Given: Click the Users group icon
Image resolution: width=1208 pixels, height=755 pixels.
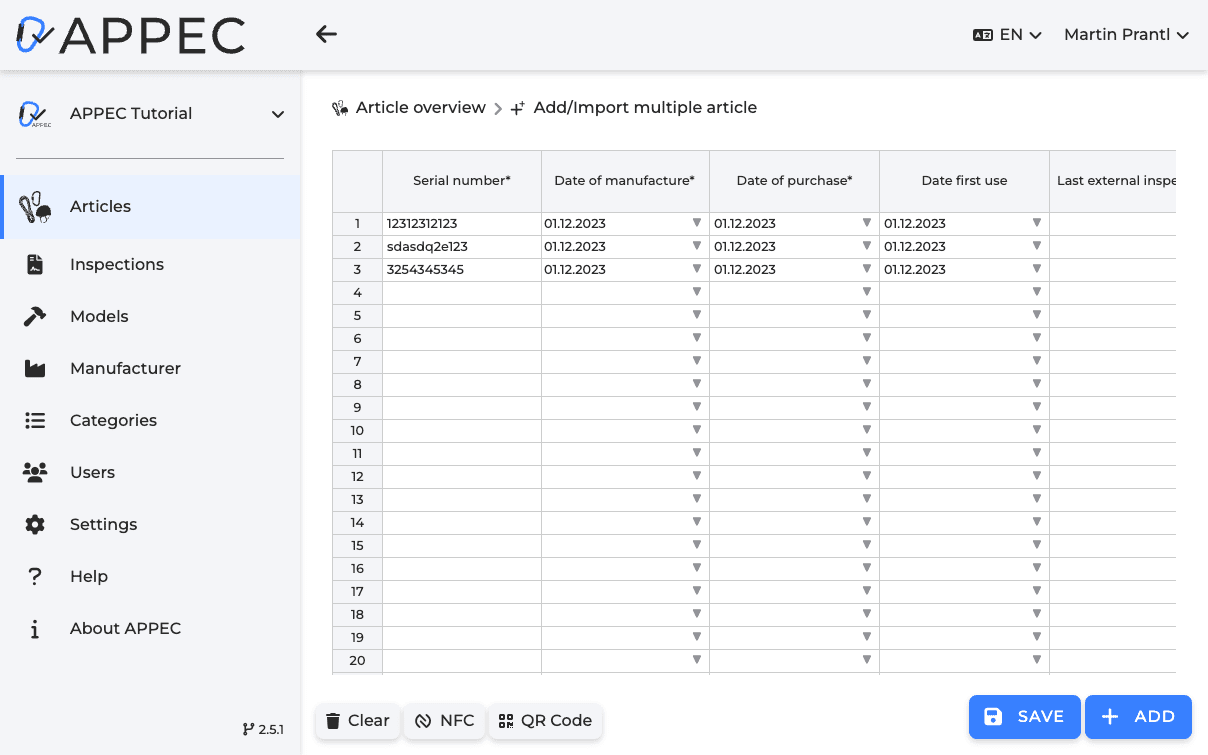Looking at the screenshot, I should click(33, 472).
